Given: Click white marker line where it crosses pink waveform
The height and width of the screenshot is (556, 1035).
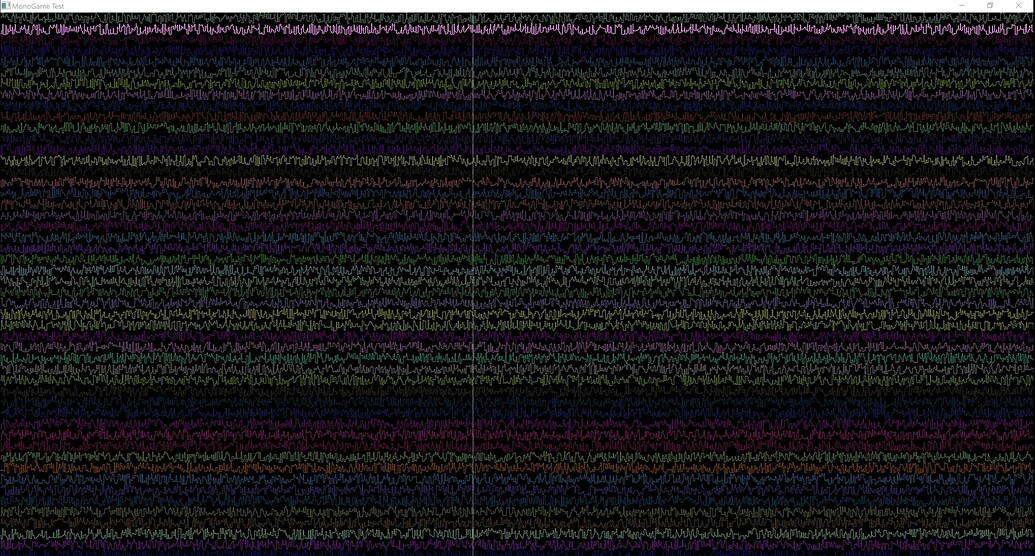Looking at the screenshot, I should pos(473,29).
